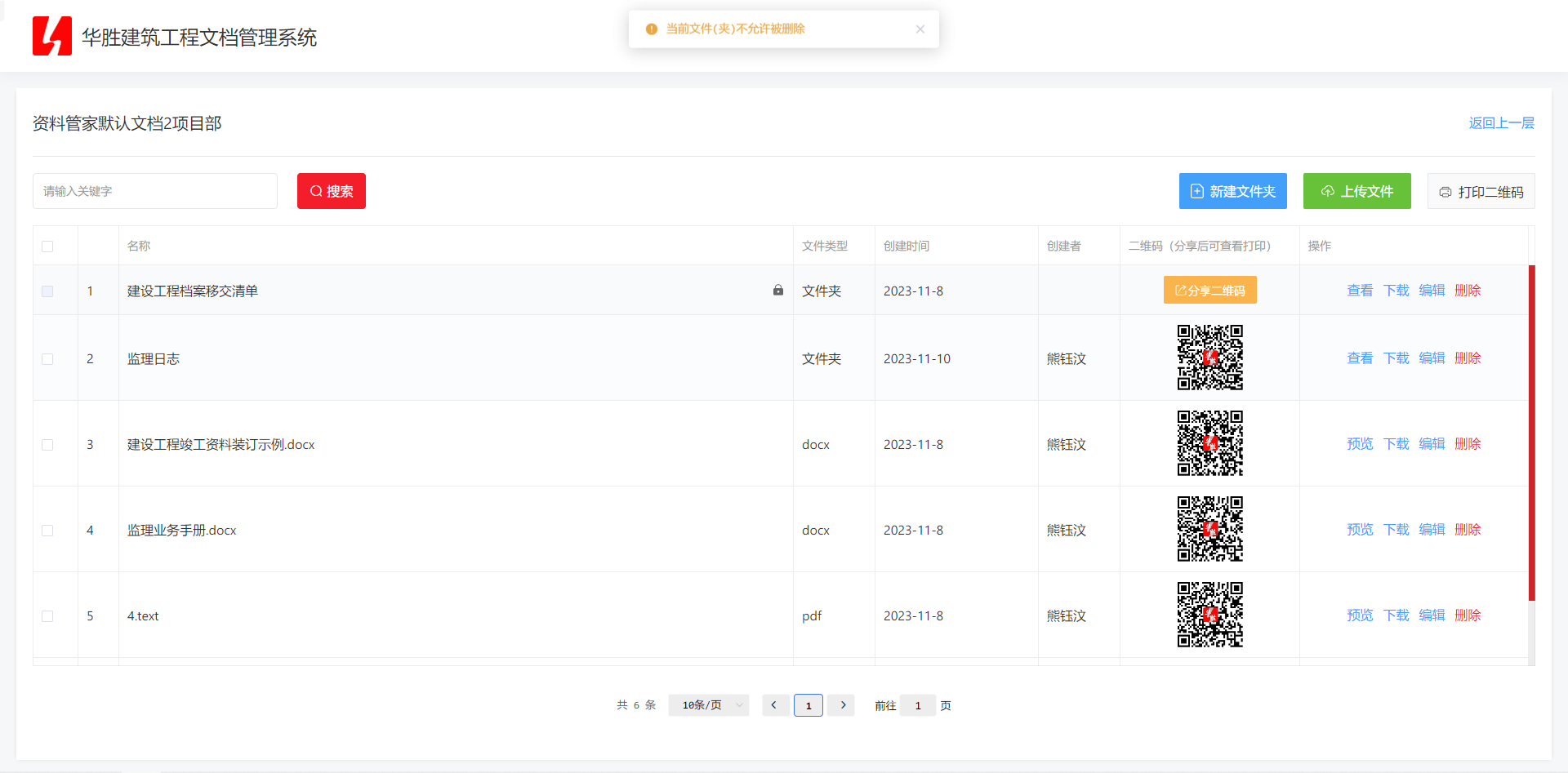Tick checkbox for 建设工程竣工资料装订示例.docx
Screen dimensions: 1568x773
47,445
